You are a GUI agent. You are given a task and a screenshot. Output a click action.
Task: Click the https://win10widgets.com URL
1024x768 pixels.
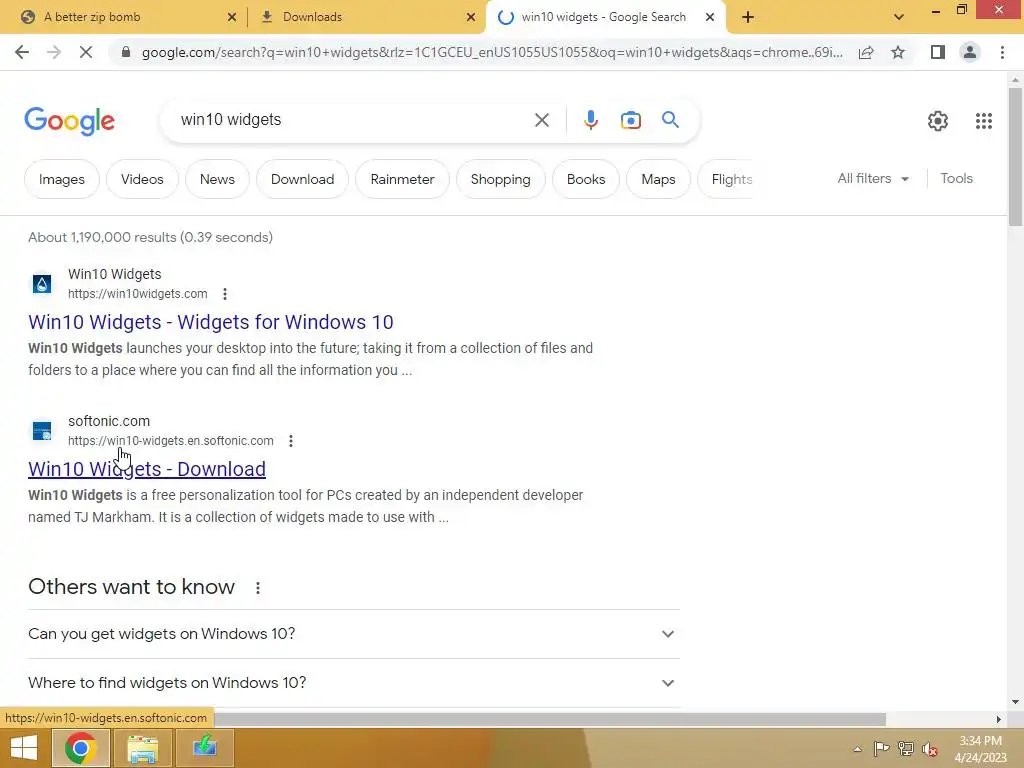click(138, 294)
